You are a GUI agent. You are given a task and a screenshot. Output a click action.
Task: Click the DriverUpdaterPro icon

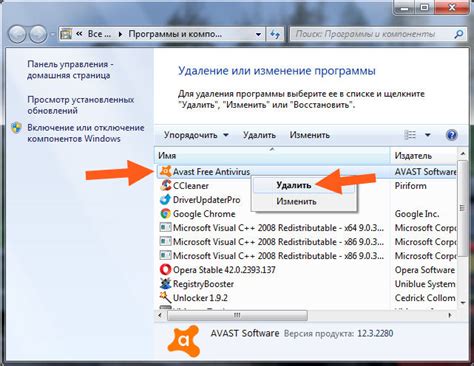166,200
